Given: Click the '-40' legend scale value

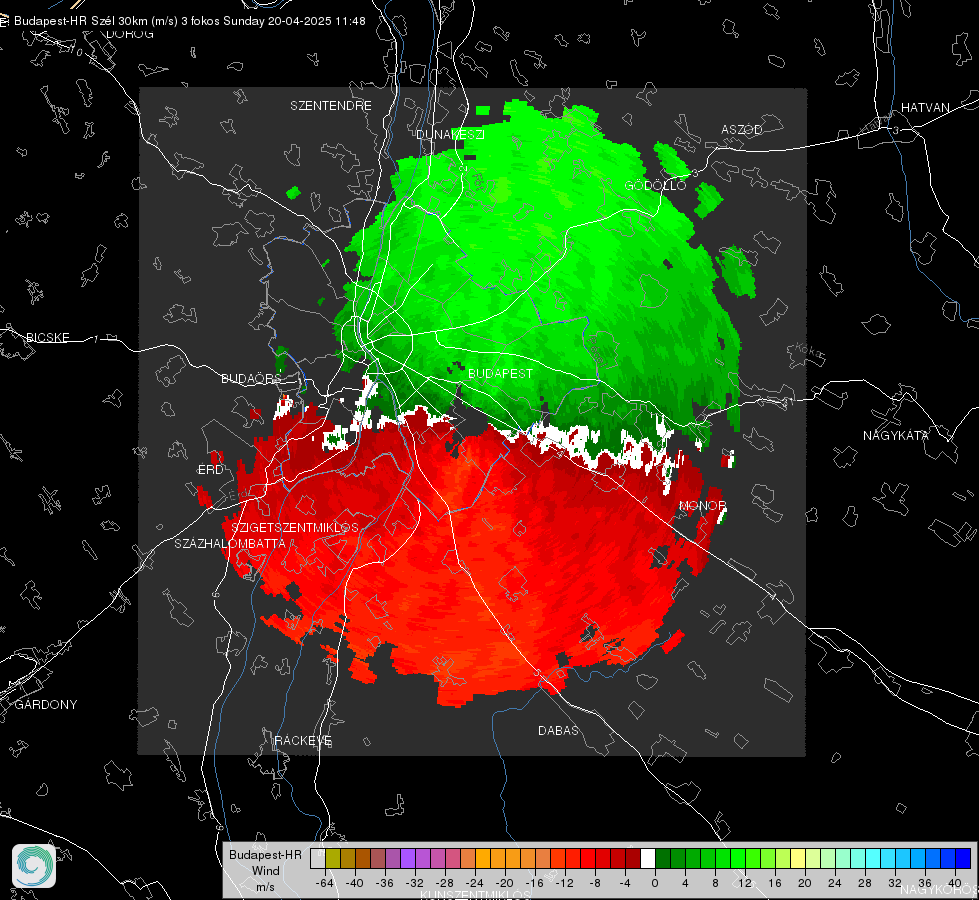Looking at the screenshot, I should tap(355, 883).
